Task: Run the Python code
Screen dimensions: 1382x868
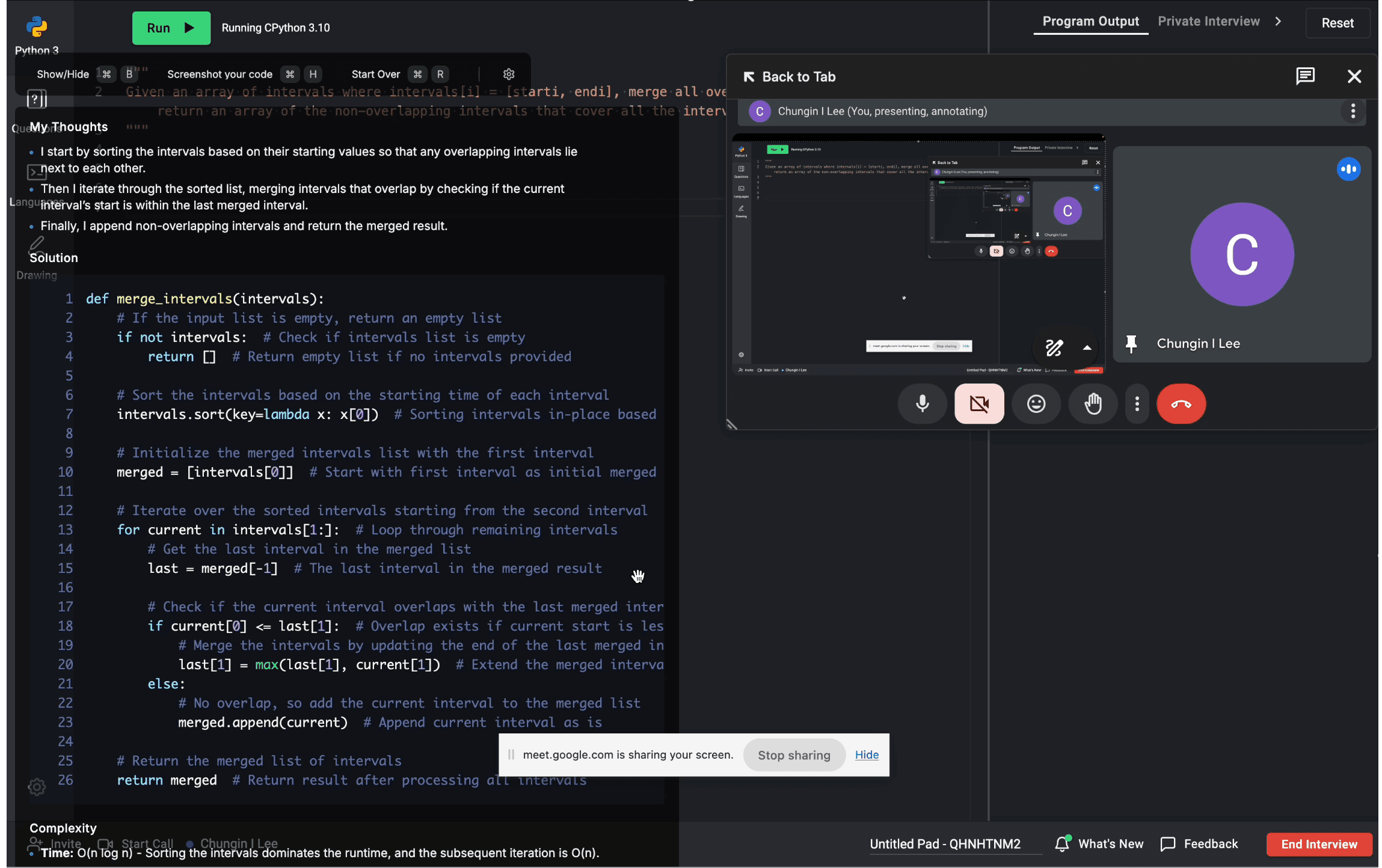Action: point(171,28)
